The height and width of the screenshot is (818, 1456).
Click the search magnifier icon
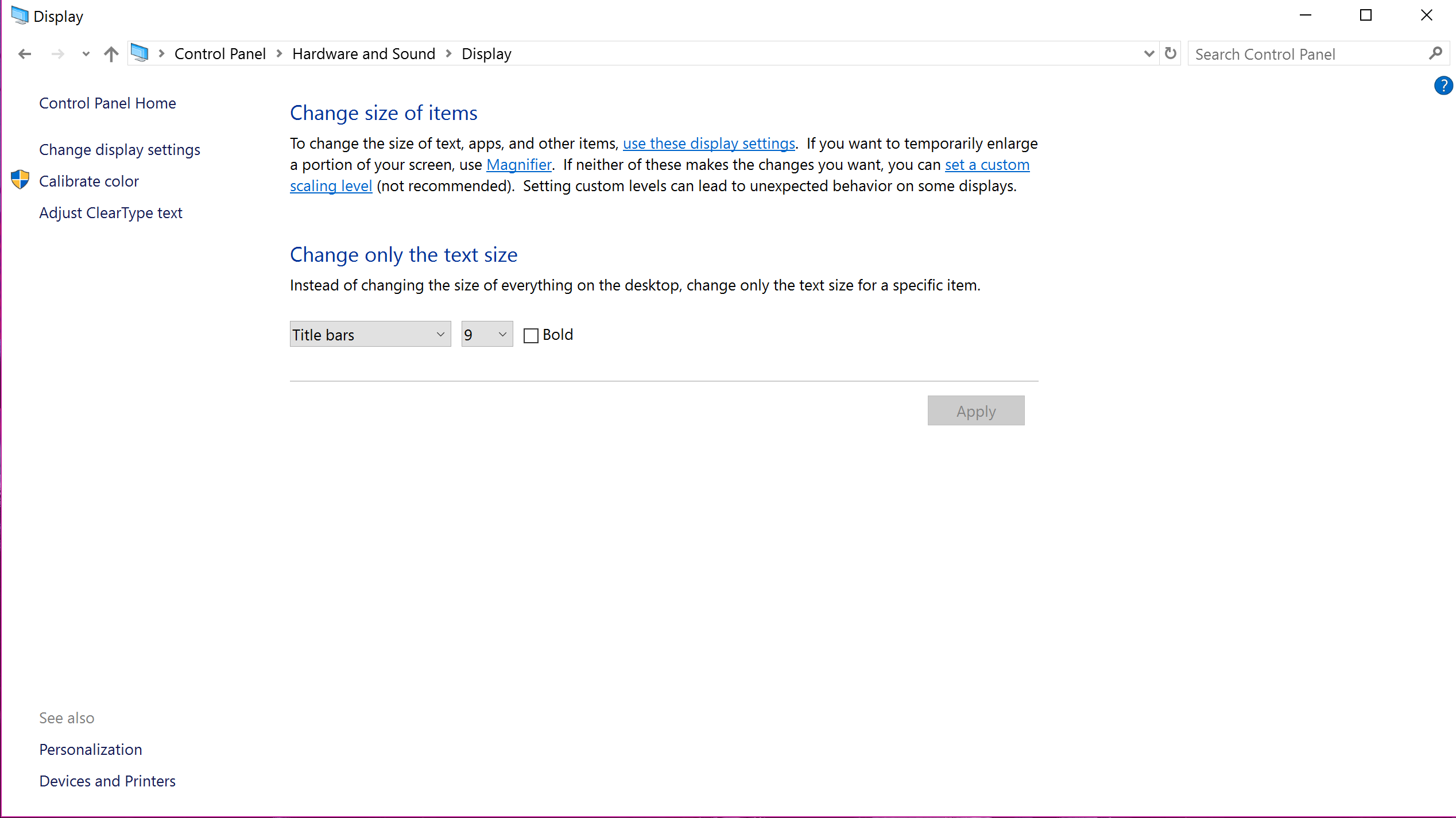(x=1435, y=54)
